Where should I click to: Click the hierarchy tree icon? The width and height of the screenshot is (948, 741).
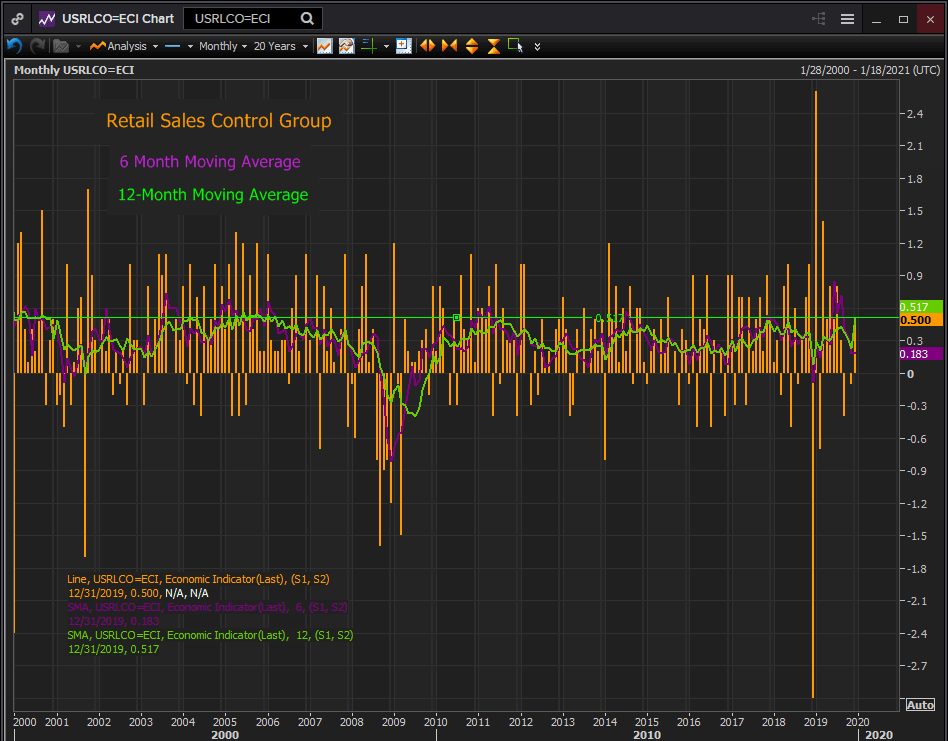[x=819, y=19]
